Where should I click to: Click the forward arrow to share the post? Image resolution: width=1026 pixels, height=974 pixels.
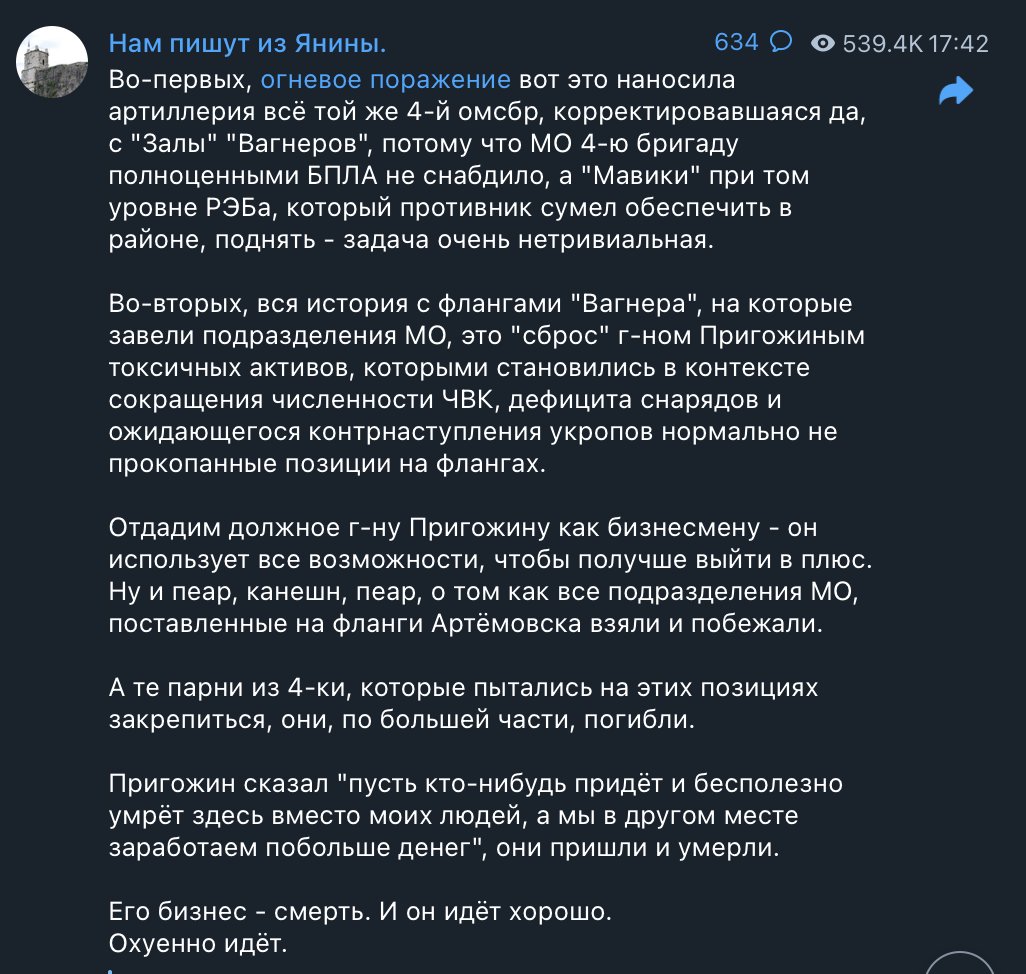tap(956, 90)
